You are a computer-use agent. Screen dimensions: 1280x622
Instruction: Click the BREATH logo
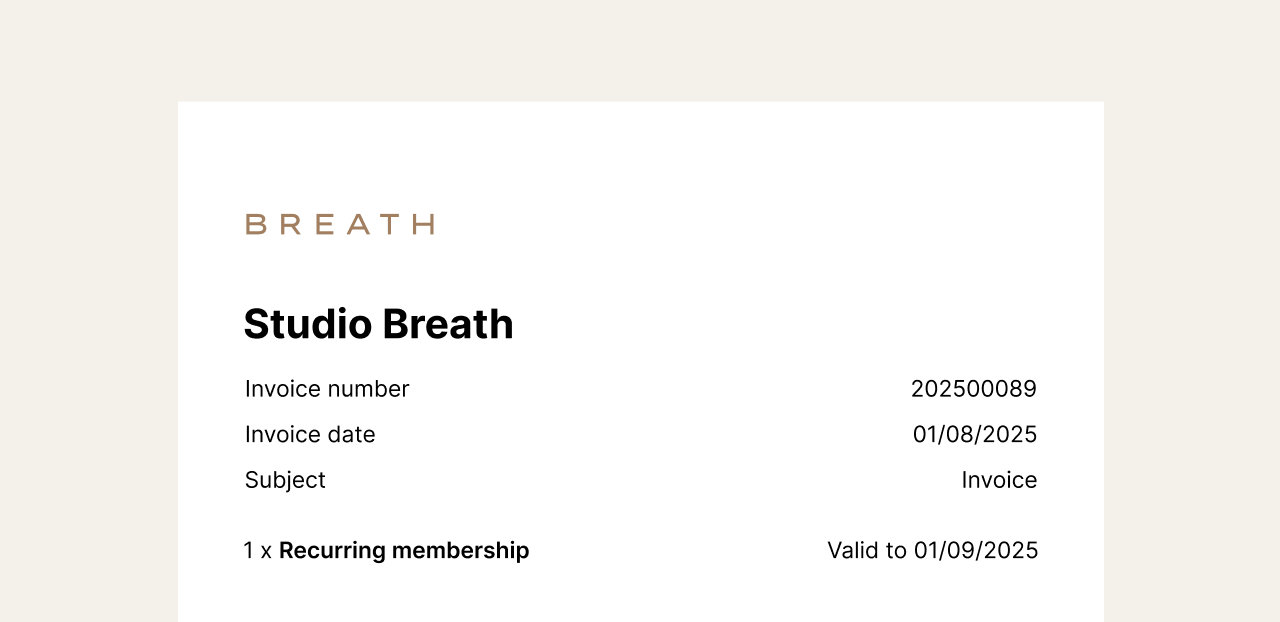[x=340, y=224]
